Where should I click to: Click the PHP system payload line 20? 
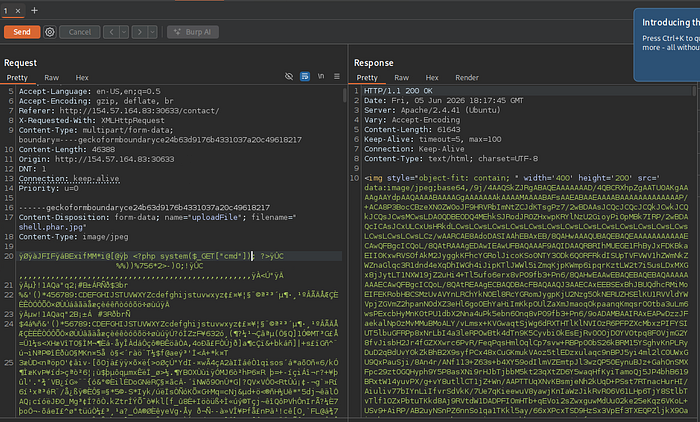click(x=151, y=256)
